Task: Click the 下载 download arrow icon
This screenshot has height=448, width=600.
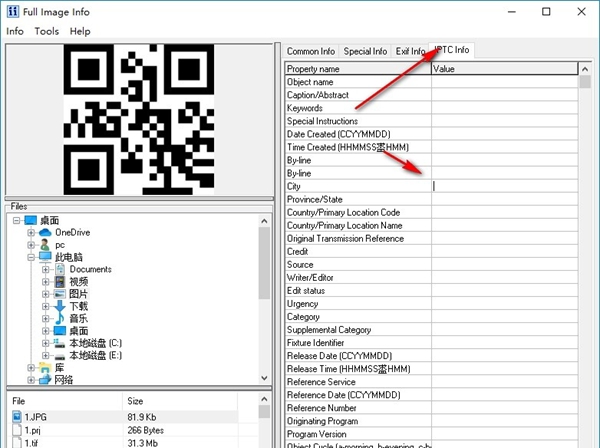Action: point(60,306)
